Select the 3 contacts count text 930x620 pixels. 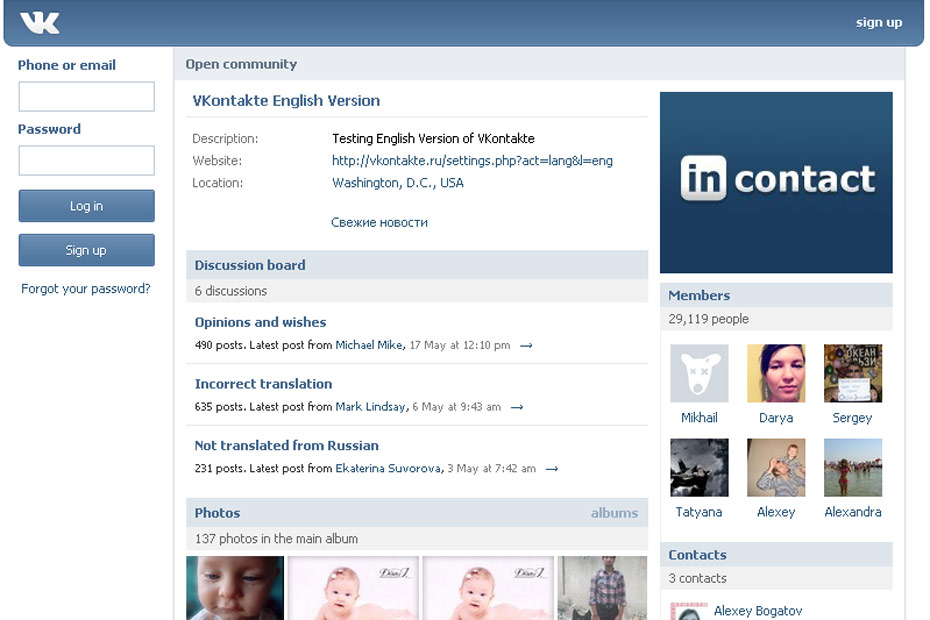click(698, 578)
